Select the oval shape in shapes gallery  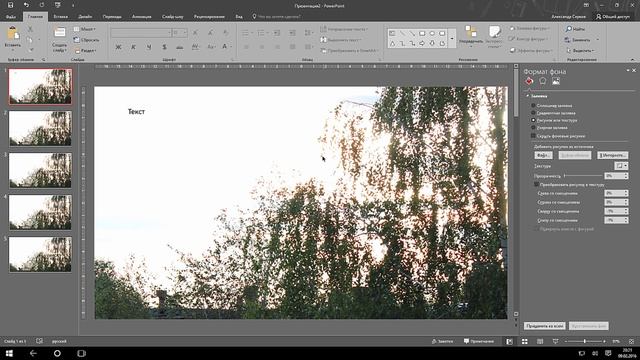(x=432, y=33)
